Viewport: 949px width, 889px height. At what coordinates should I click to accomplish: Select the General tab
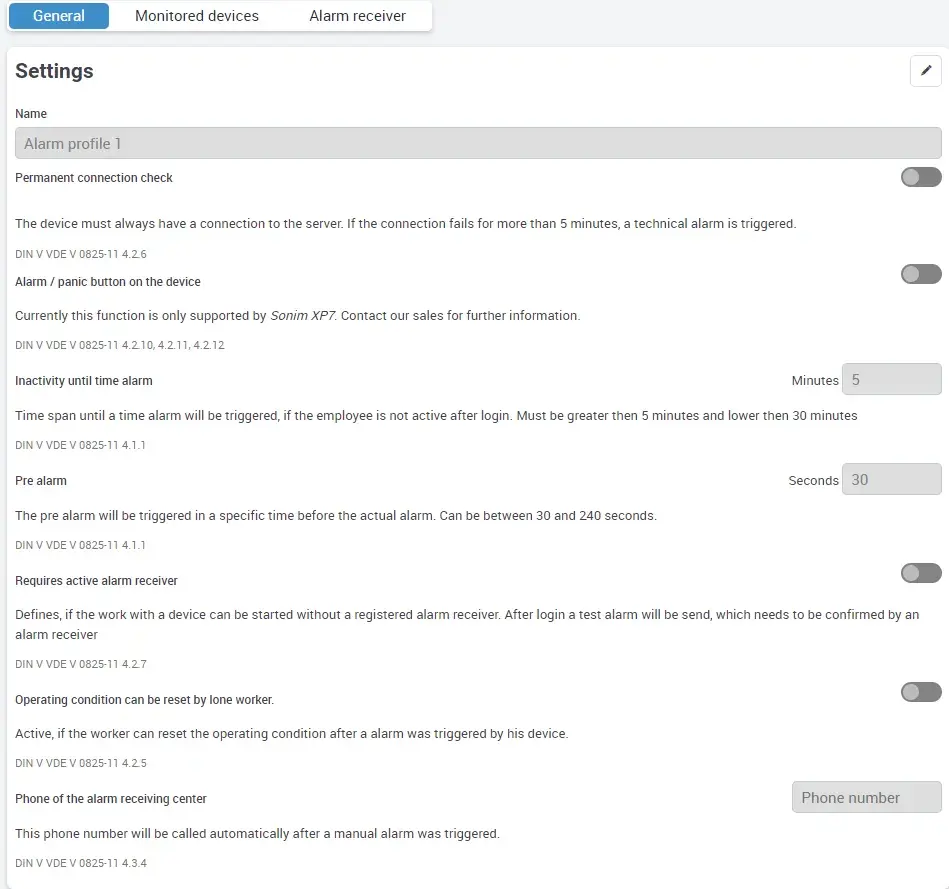[58, 16]
